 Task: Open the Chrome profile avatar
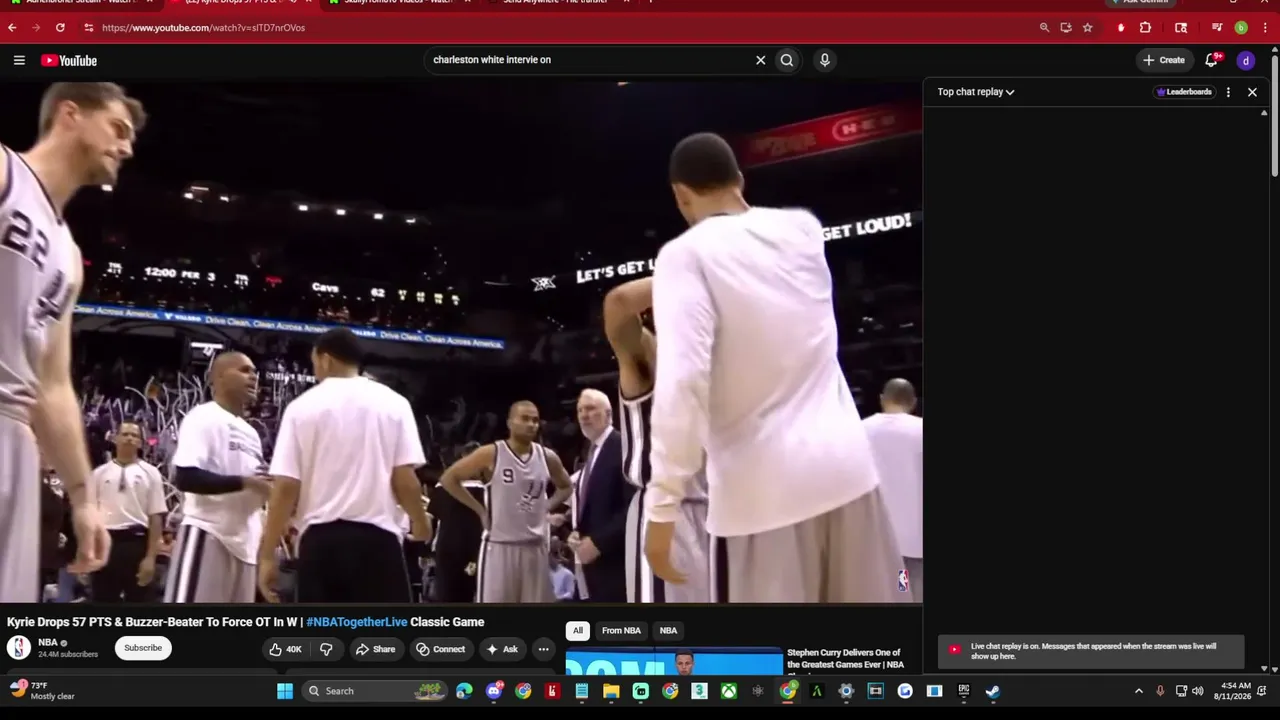[x=1241, y=28]
